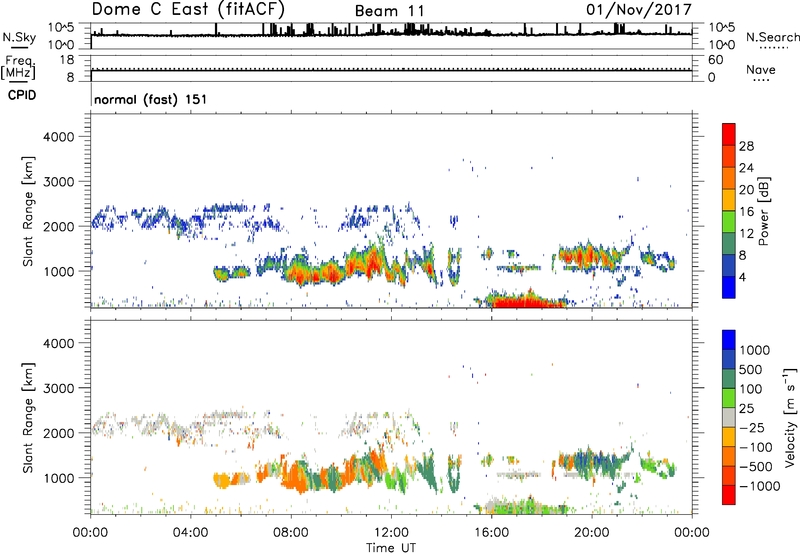Click the 'Dome C East (fitACF)' title
Image resolution: width=800 pixels, height=554 pixels.
[x=187, y=9]
